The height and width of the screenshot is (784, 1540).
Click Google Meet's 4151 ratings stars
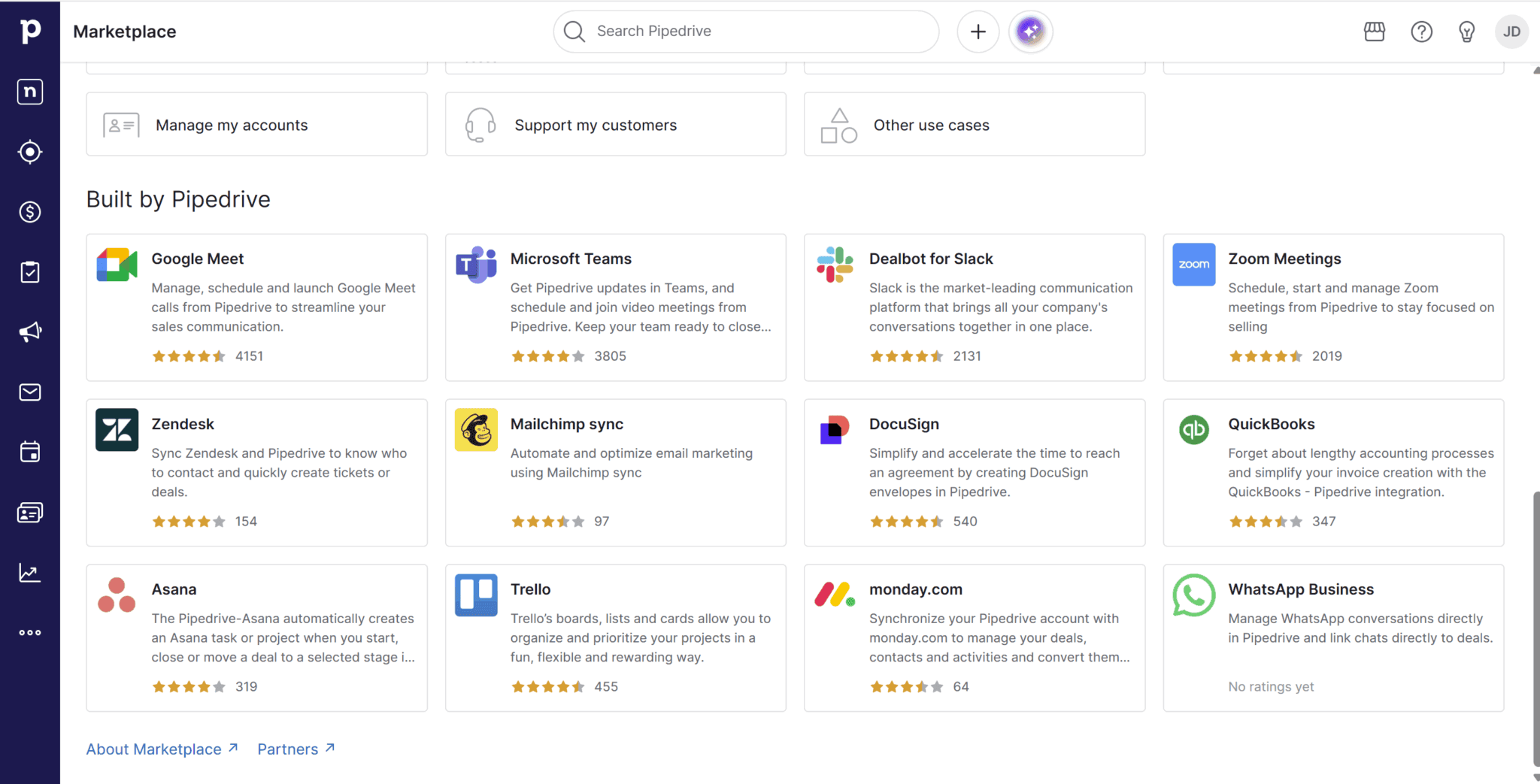click(x=189, y=356)
